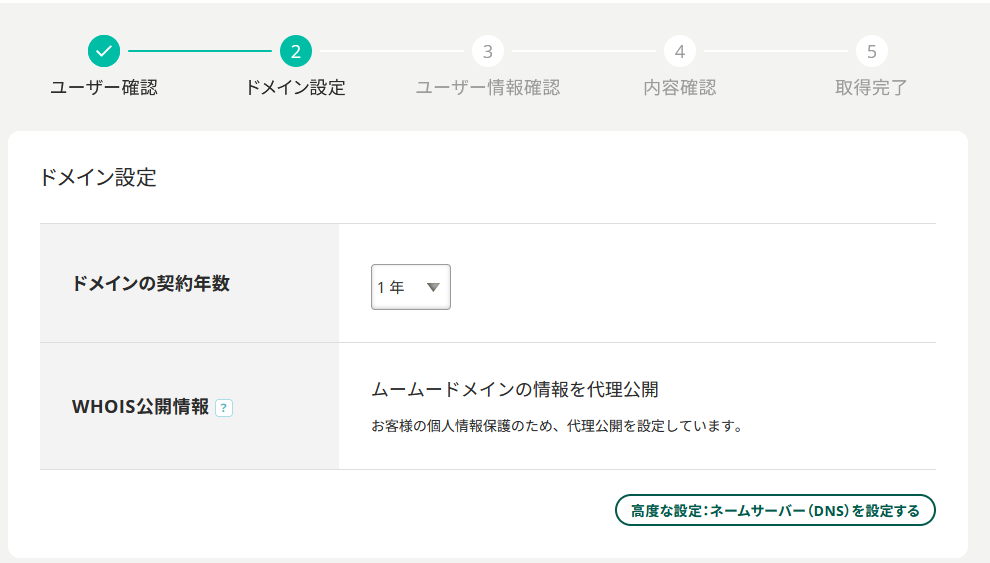Image resolution: width=990 pixels, height=563 pixels.
Task: Click the お客様の個人情報保護のため note text
Action: [x=557, y=426]
